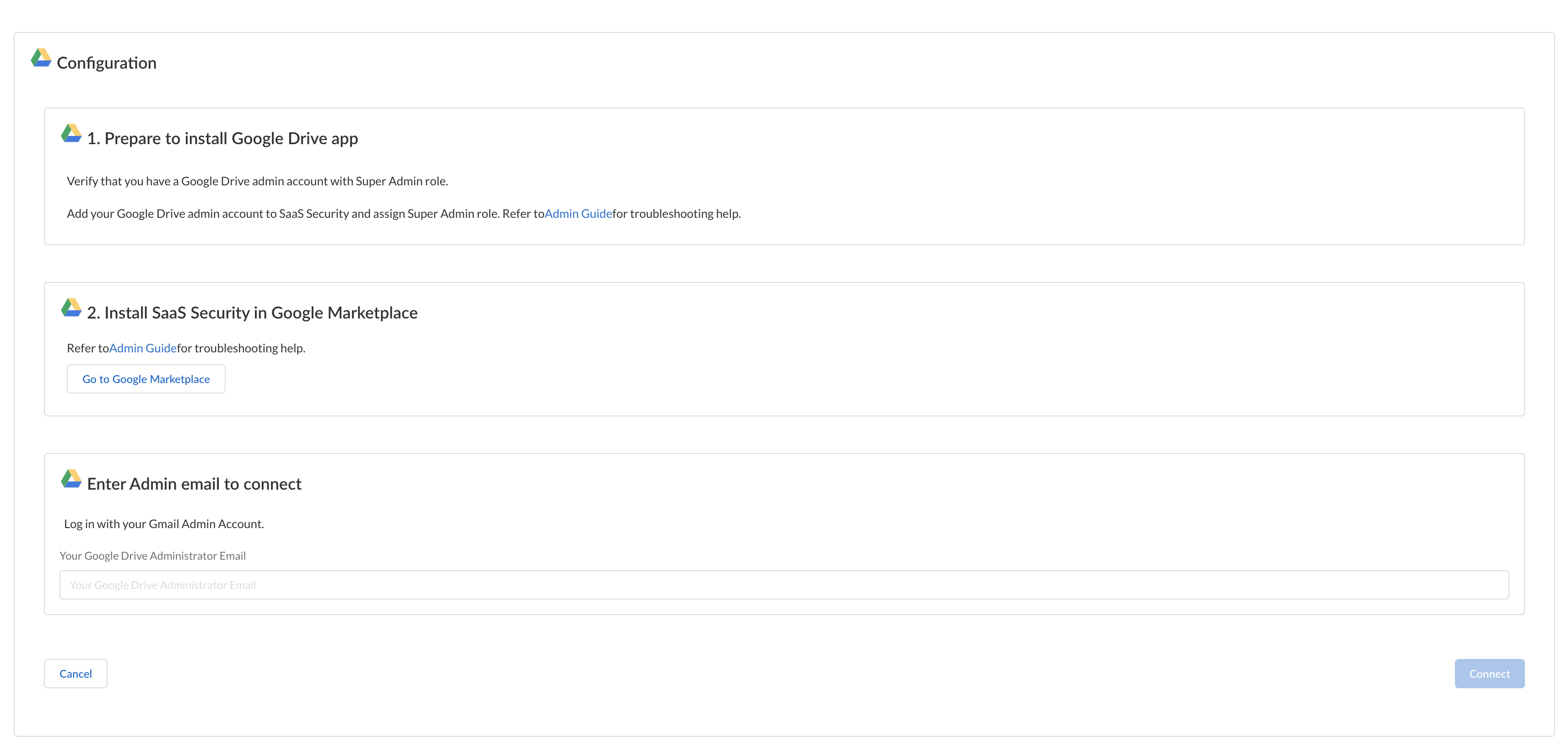Click the Configuration page title
The height and width of the screenshot is (756, 1568).
[107, 63]
